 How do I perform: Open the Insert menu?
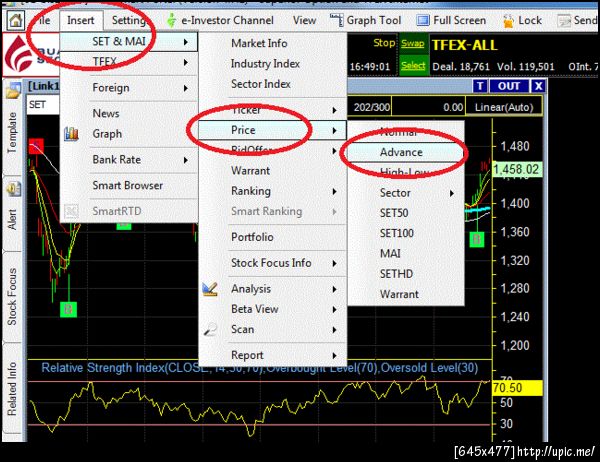point(81,20)
